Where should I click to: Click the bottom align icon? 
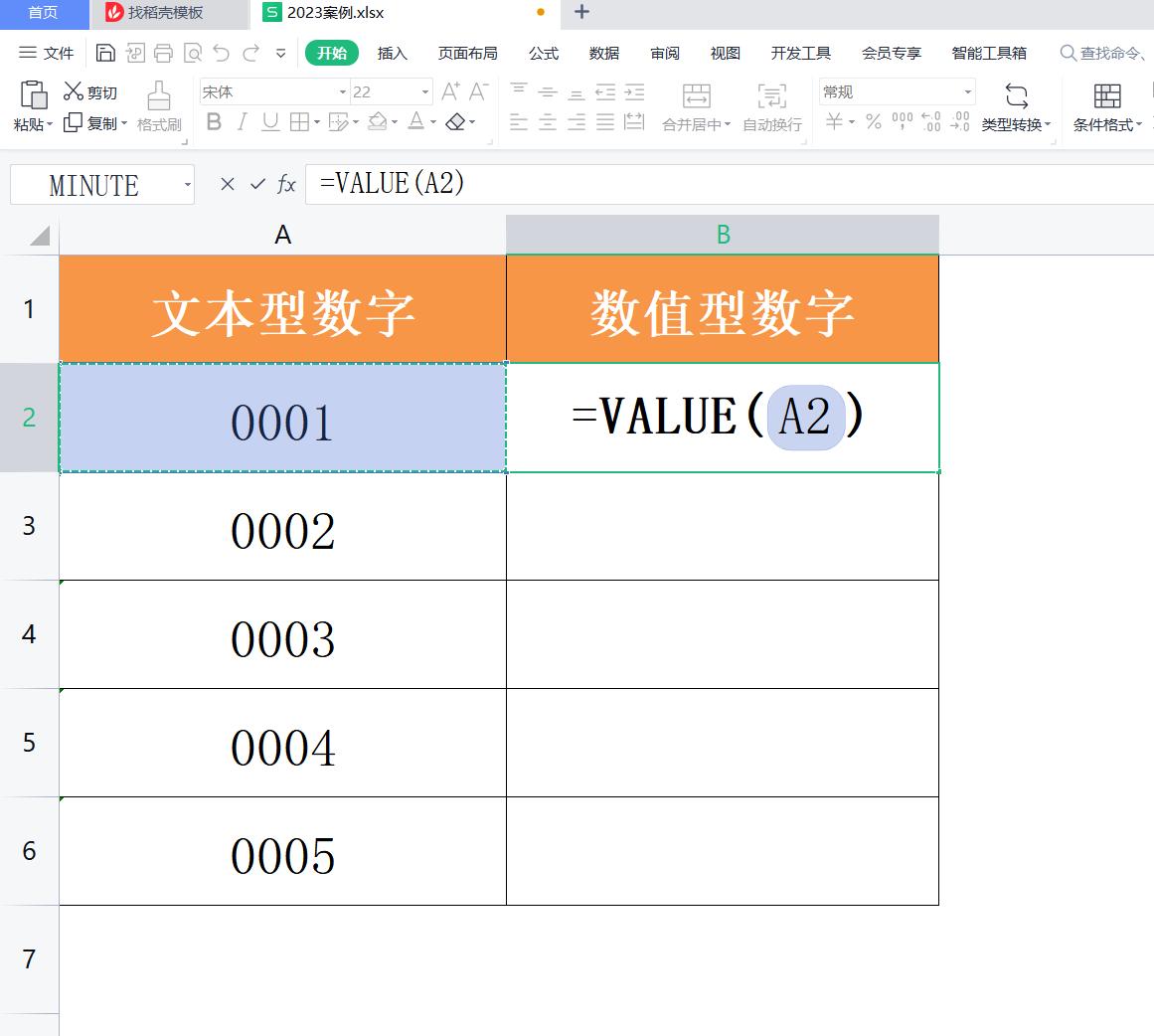pyautogui.click(x=577, y=92)
